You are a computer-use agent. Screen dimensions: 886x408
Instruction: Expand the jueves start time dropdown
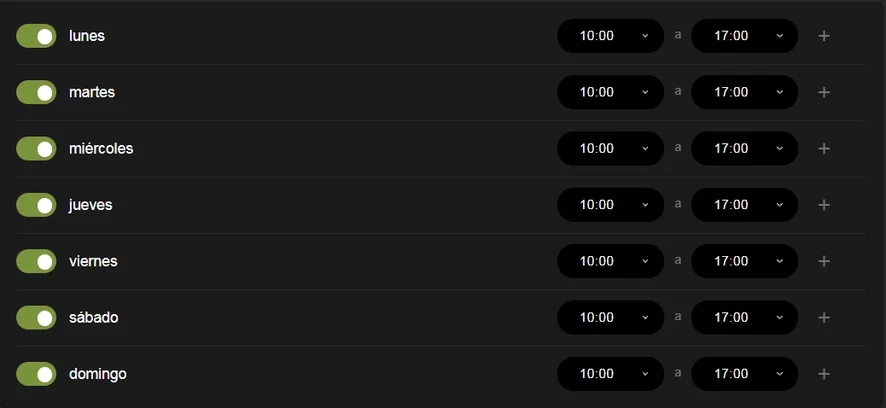point(610,205)
